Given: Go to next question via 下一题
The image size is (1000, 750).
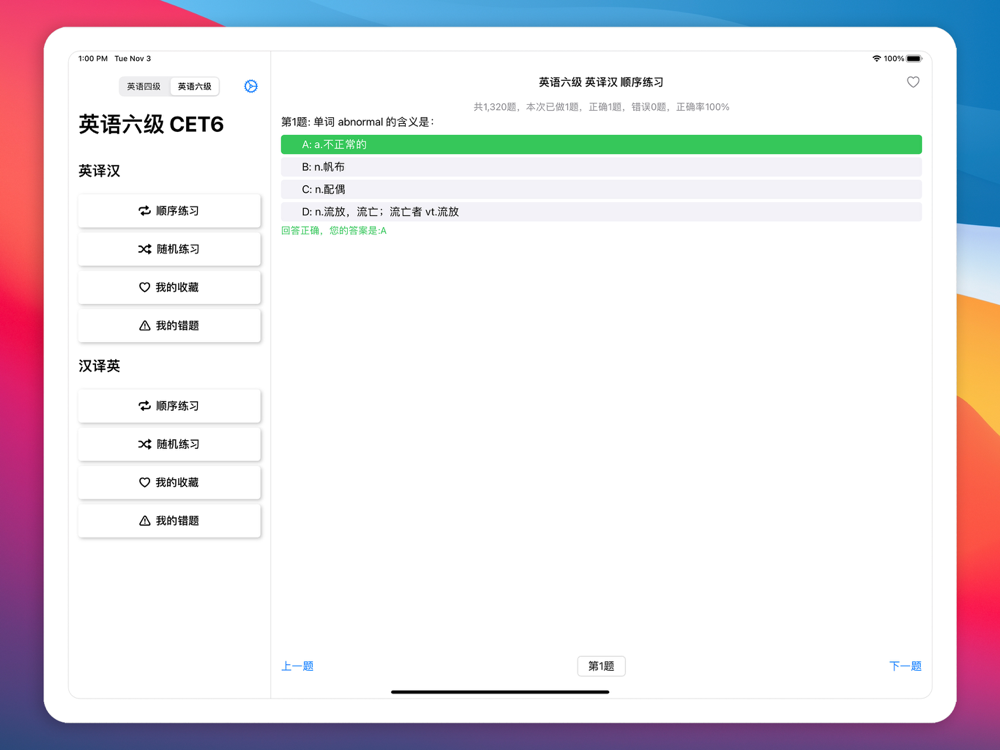Looking at the screenshot, I should [905, 666].
